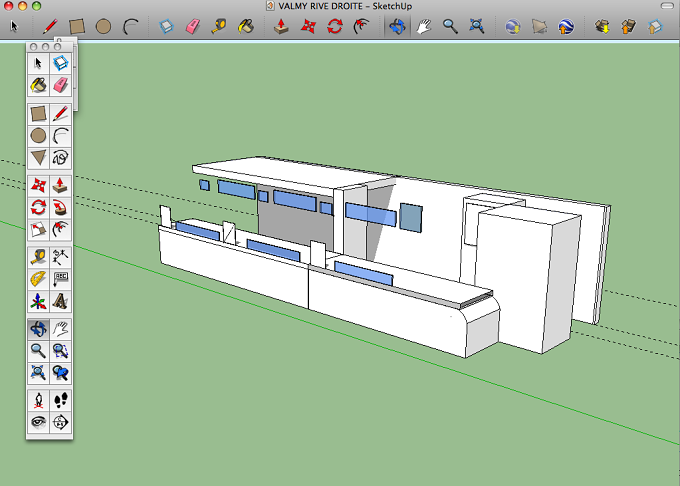The height and width of the screenshot is (486, 680).
Task: Activate the Protractor tool
Action: pyautogui.click(x=38, y=279)
